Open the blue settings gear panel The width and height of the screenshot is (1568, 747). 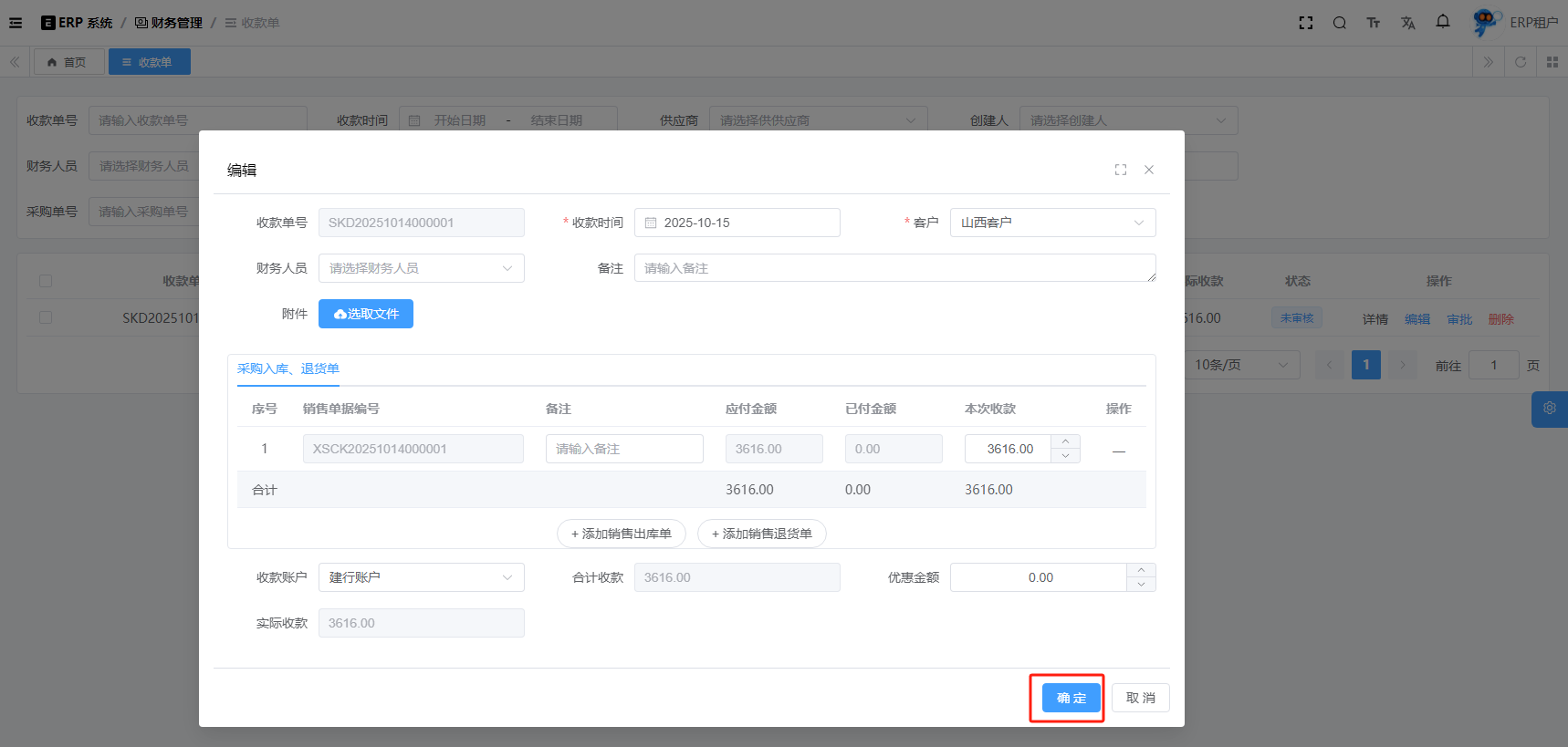pos(1549,409)
